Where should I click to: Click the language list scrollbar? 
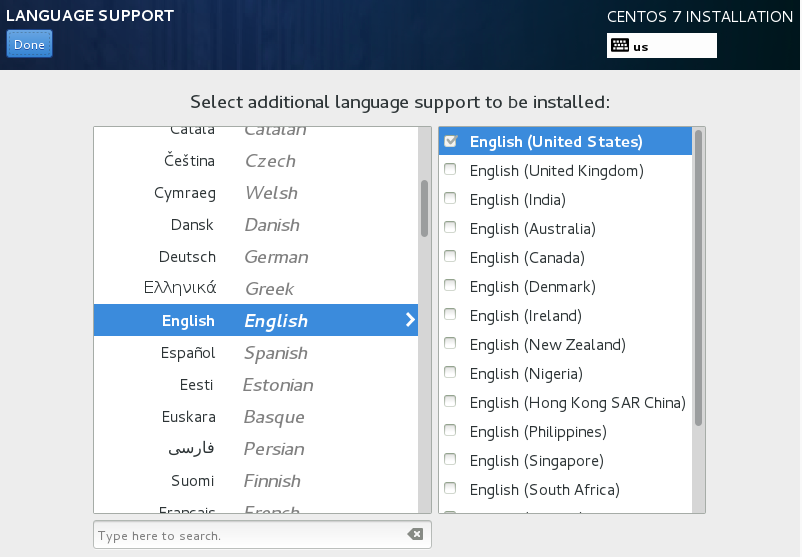[424, 208]
